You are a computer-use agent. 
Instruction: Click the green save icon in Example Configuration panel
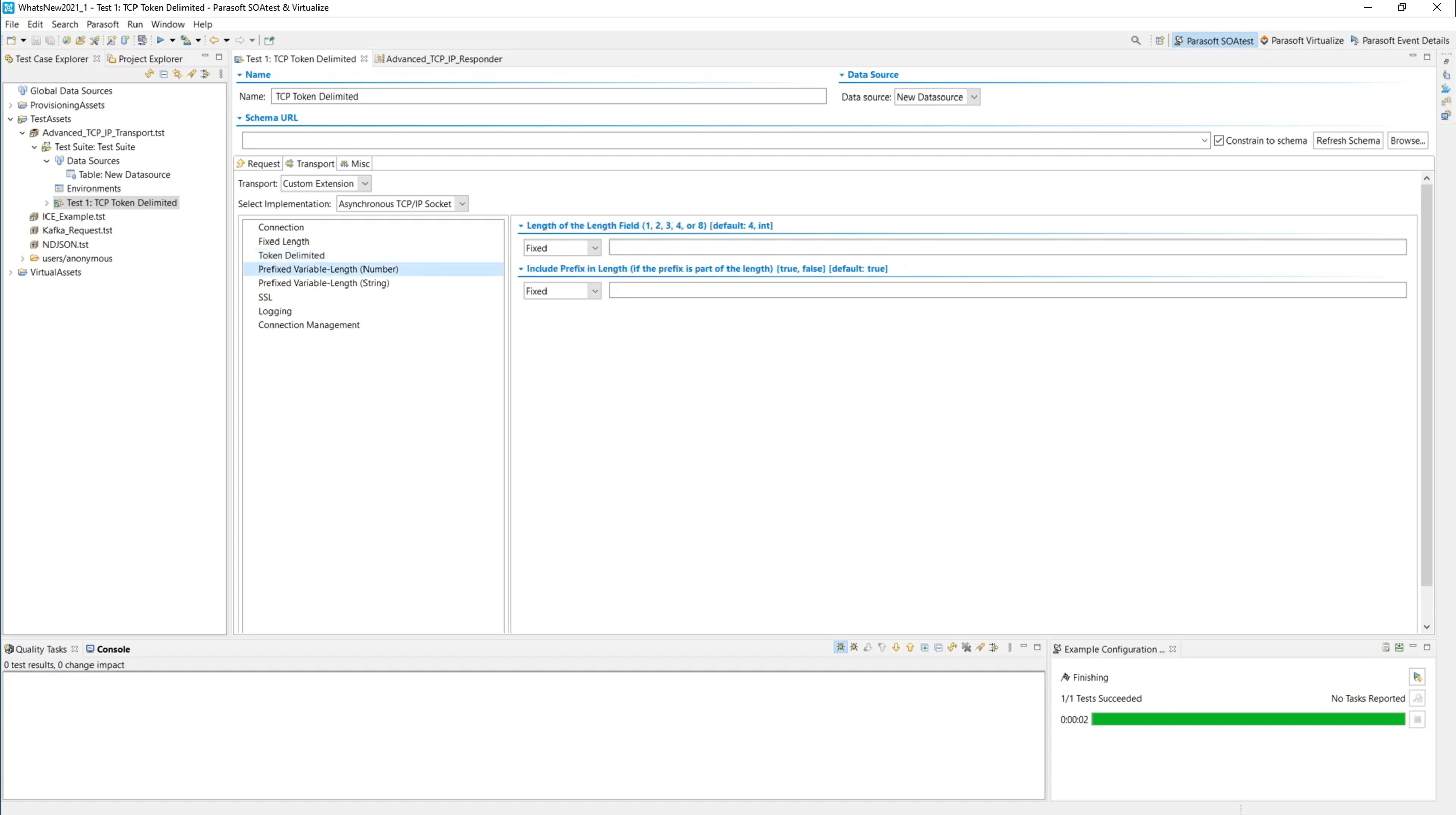tap(1399, 647)
